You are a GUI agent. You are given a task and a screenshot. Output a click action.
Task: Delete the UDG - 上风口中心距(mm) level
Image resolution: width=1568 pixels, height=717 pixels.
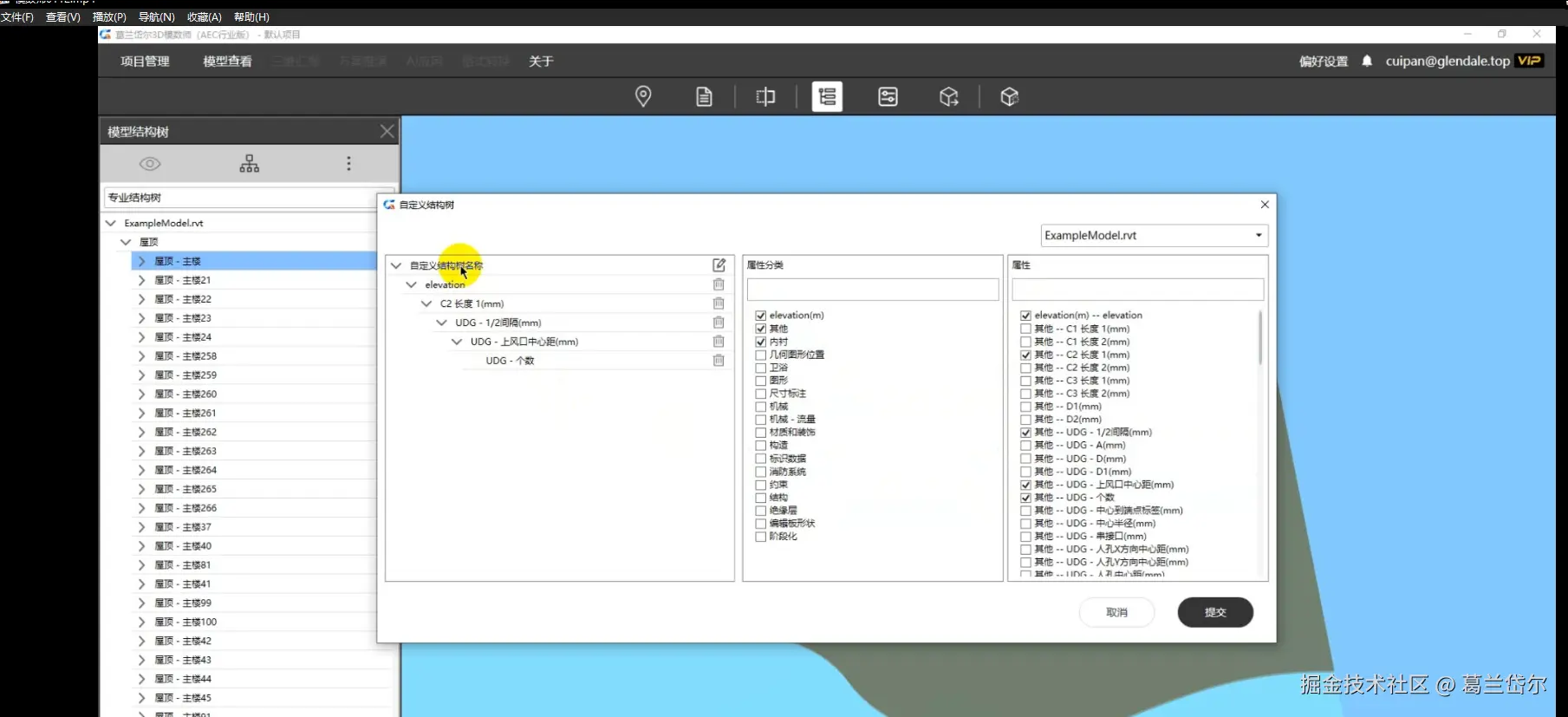pos(719,342)
